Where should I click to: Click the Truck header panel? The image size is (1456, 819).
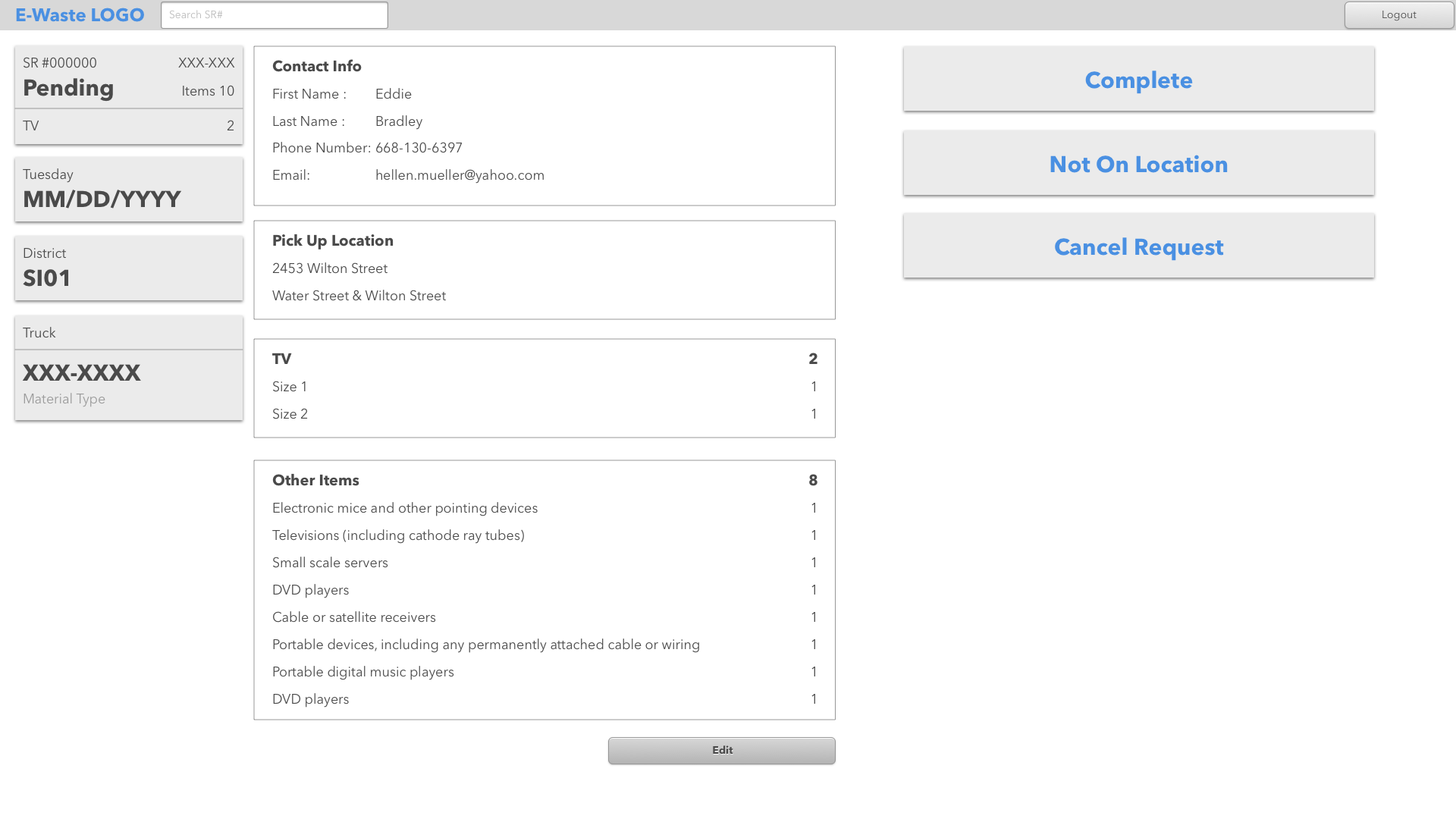[x=128, y=333]
